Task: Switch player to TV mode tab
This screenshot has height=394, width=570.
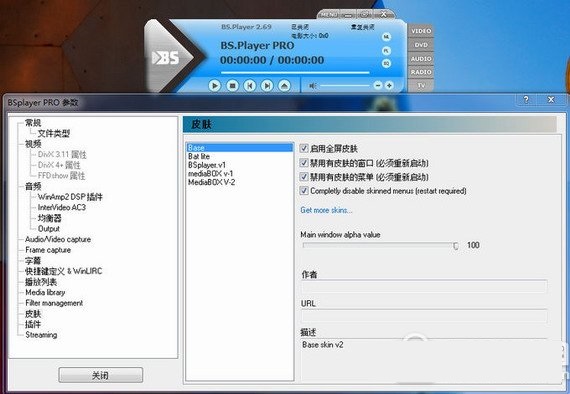Action: click(421, 85)
